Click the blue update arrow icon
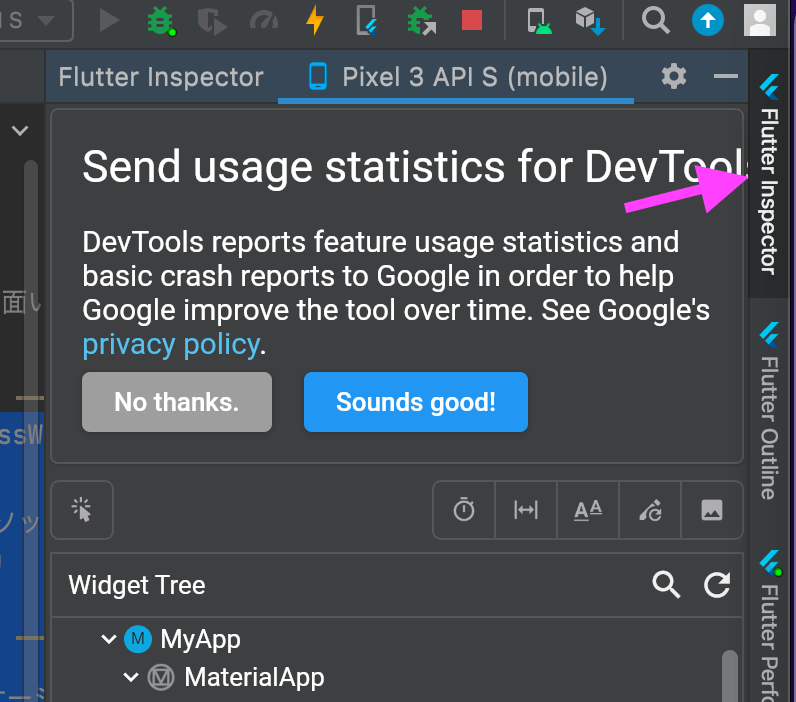 [x=708, y=20]
